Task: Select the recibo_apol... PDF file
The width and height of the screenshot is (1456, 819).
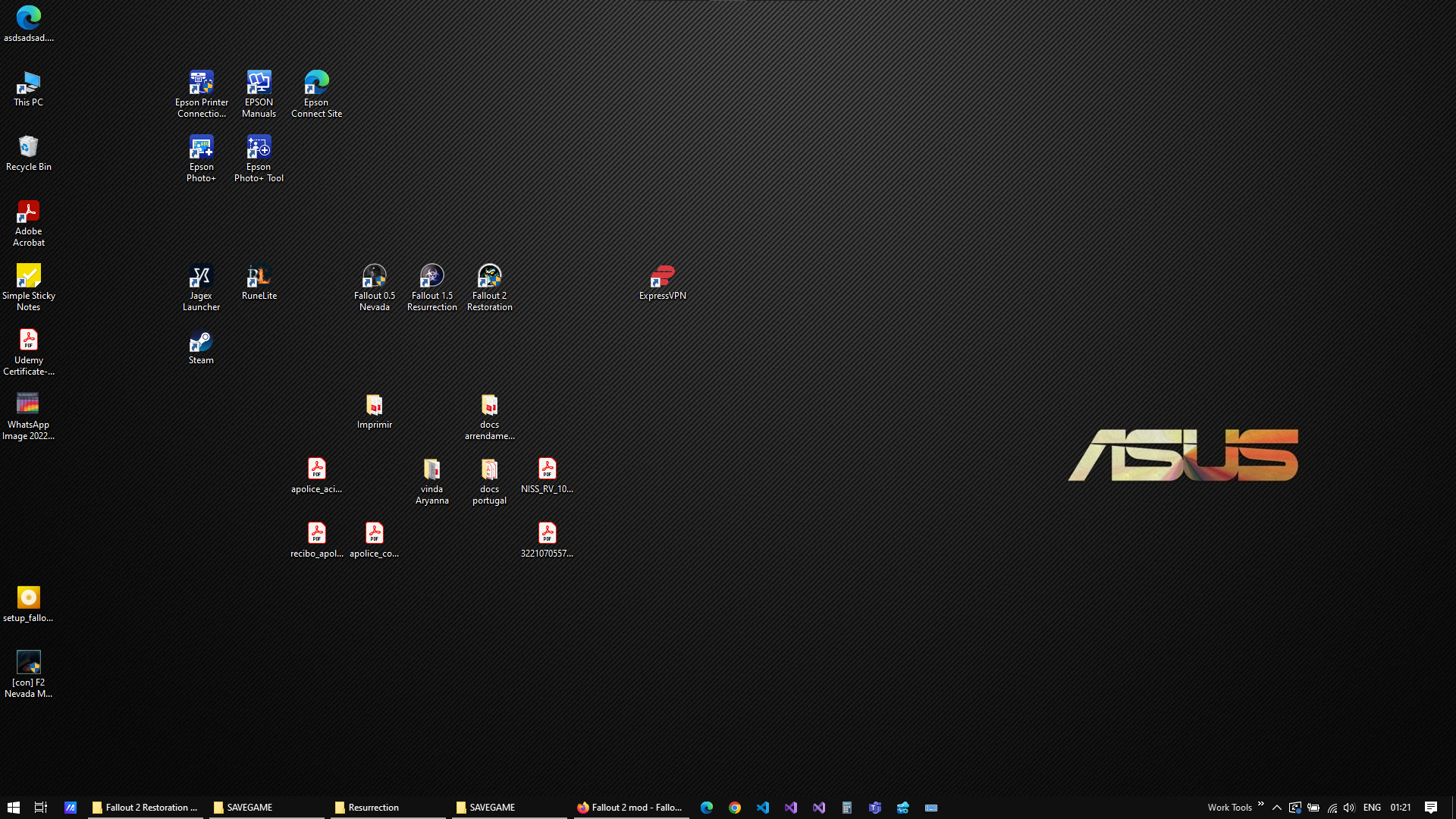Action: pyautogui.click(x=316, y=539)
